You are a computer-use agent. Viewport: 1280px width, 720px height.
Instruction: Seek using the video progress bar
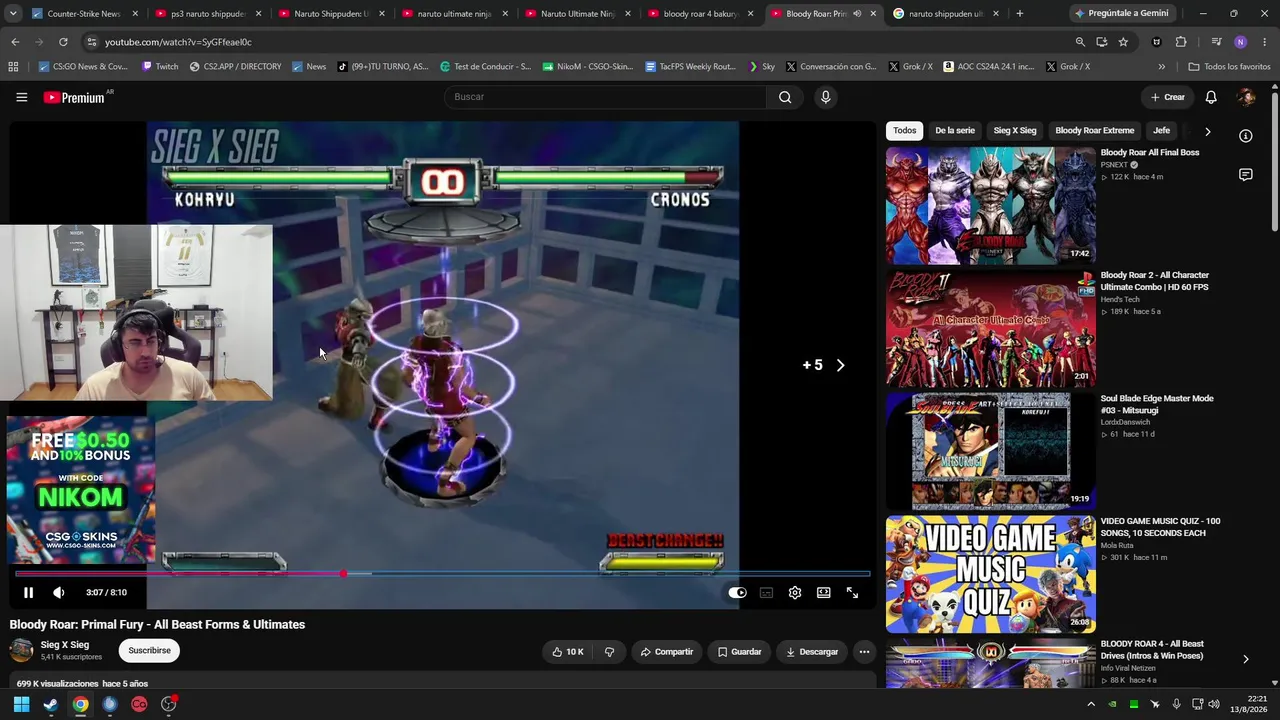(442, 574)
